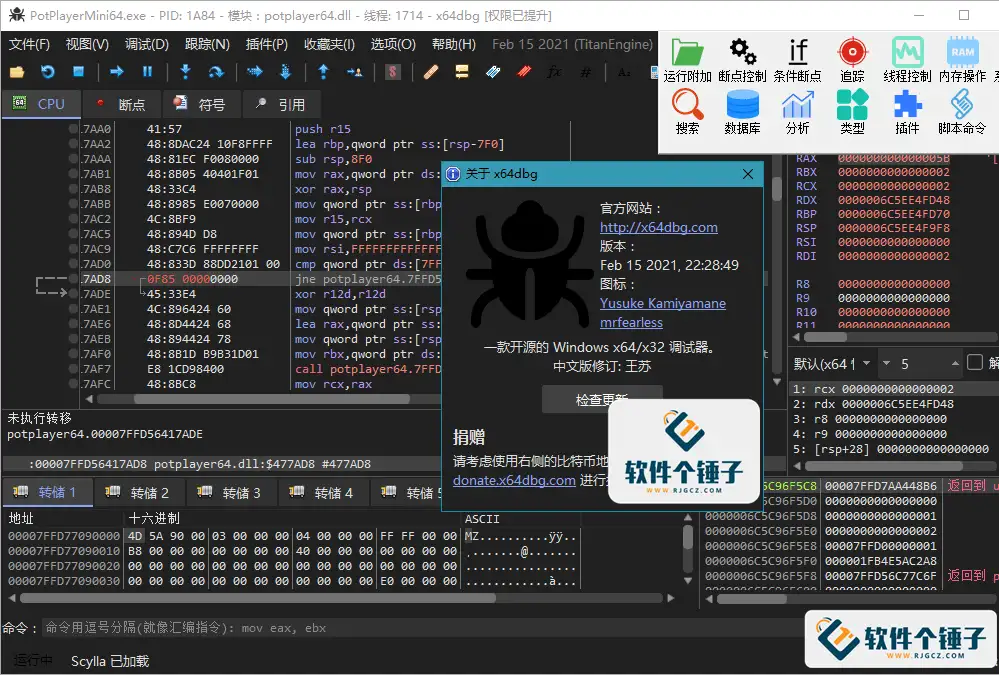
Task: Click the pause execution icon
Action: pos(147,72)
